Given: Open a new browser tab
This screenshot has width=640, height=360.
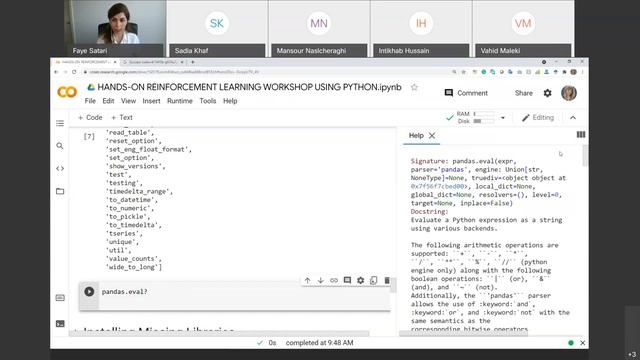Looking at the screenshot, I should click(193, 62).
